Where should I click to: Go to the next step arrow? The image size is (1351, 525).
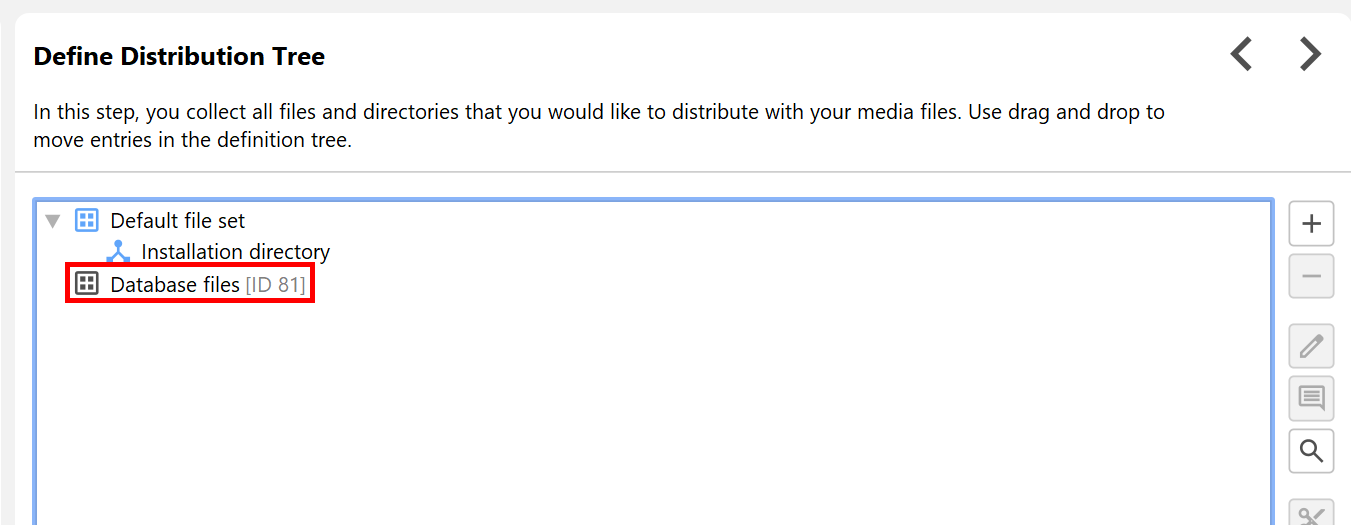click(x=1310, y=54)
